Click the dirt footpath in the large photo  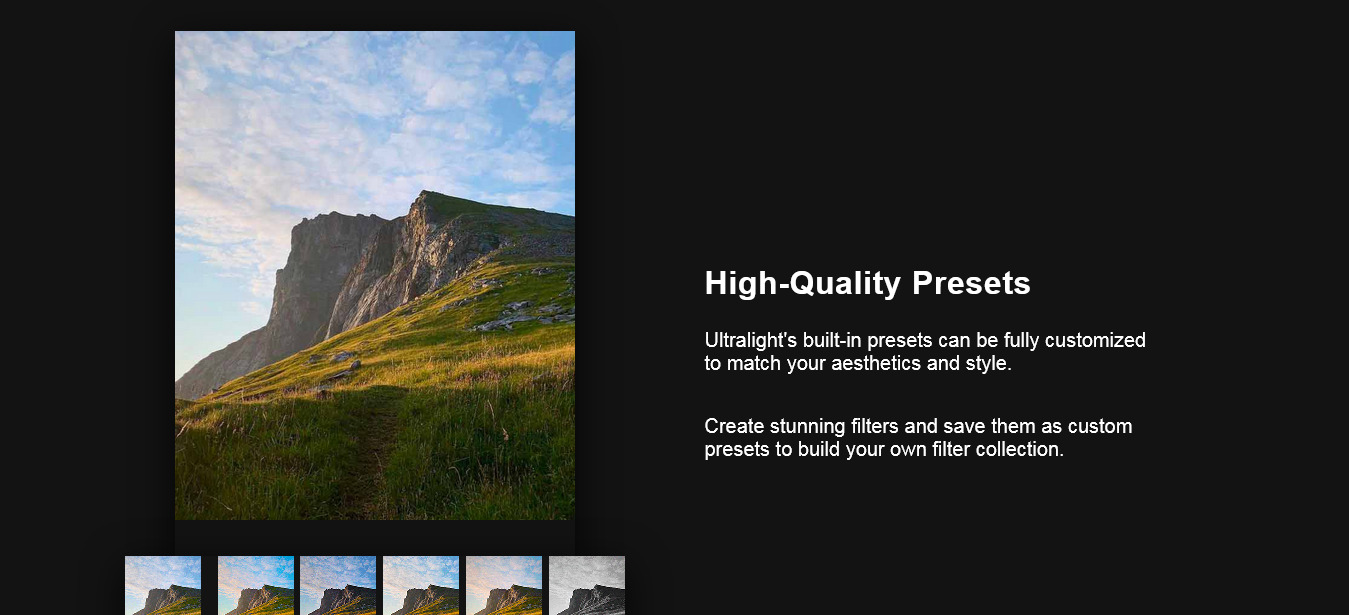370,450
